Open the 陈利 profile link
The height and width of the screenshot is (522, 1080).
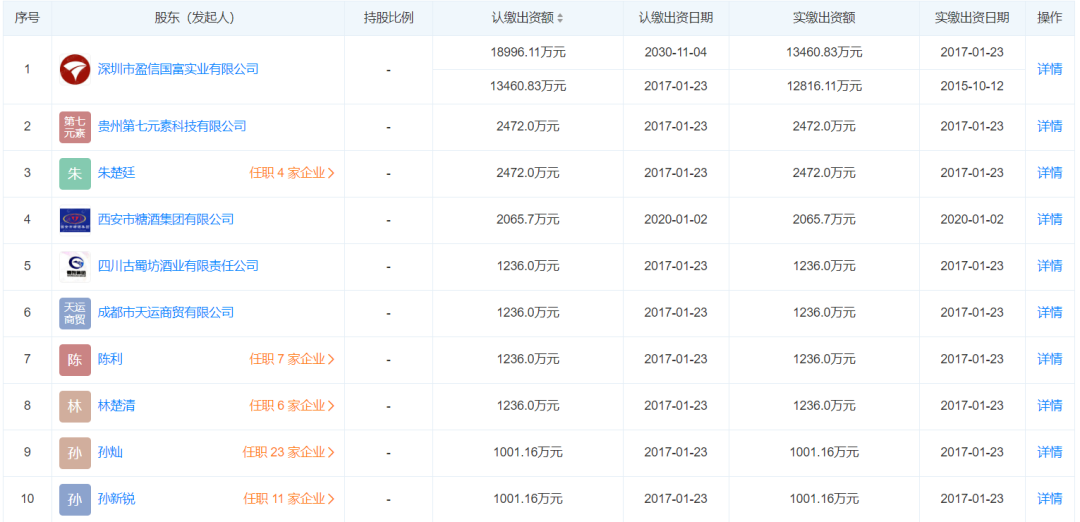click(110, 359)
